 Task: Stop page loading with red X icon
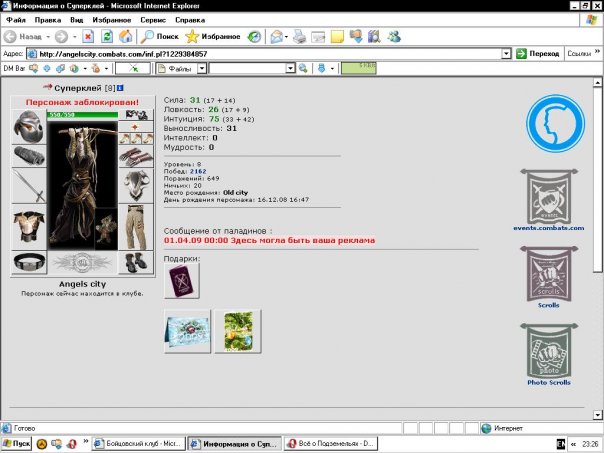pyautogui.click(x=88, y=37)
